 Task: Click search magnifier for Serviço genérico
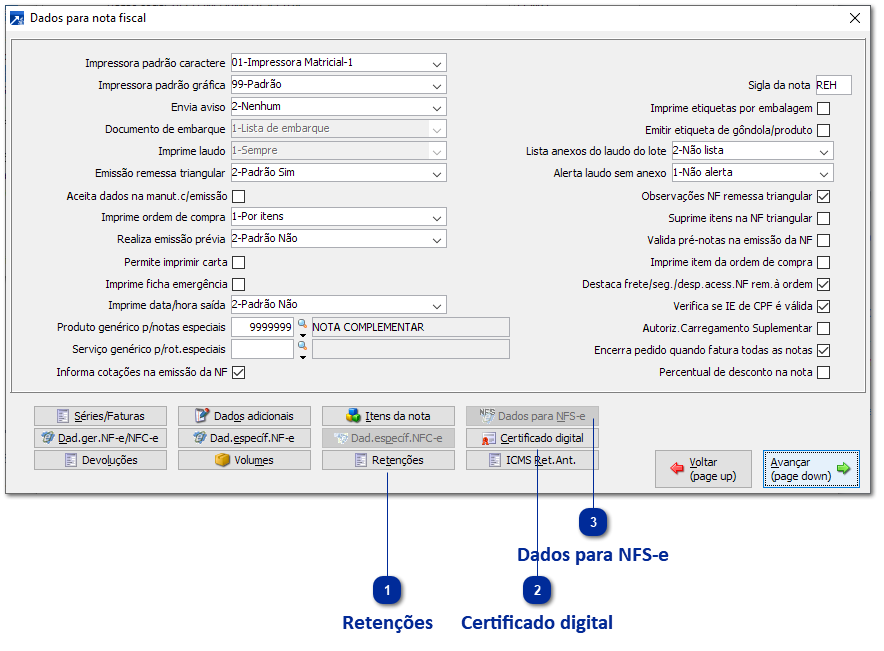[x=302, y=346]
